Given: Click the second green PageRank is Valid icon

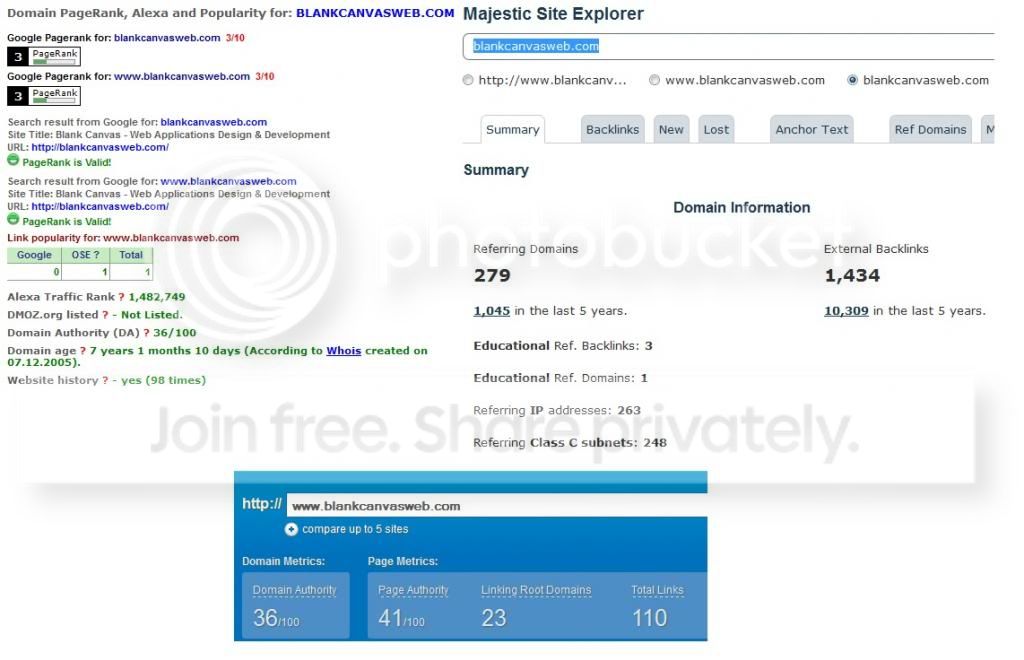Looking at the screenshot, I should coord(13,219).
